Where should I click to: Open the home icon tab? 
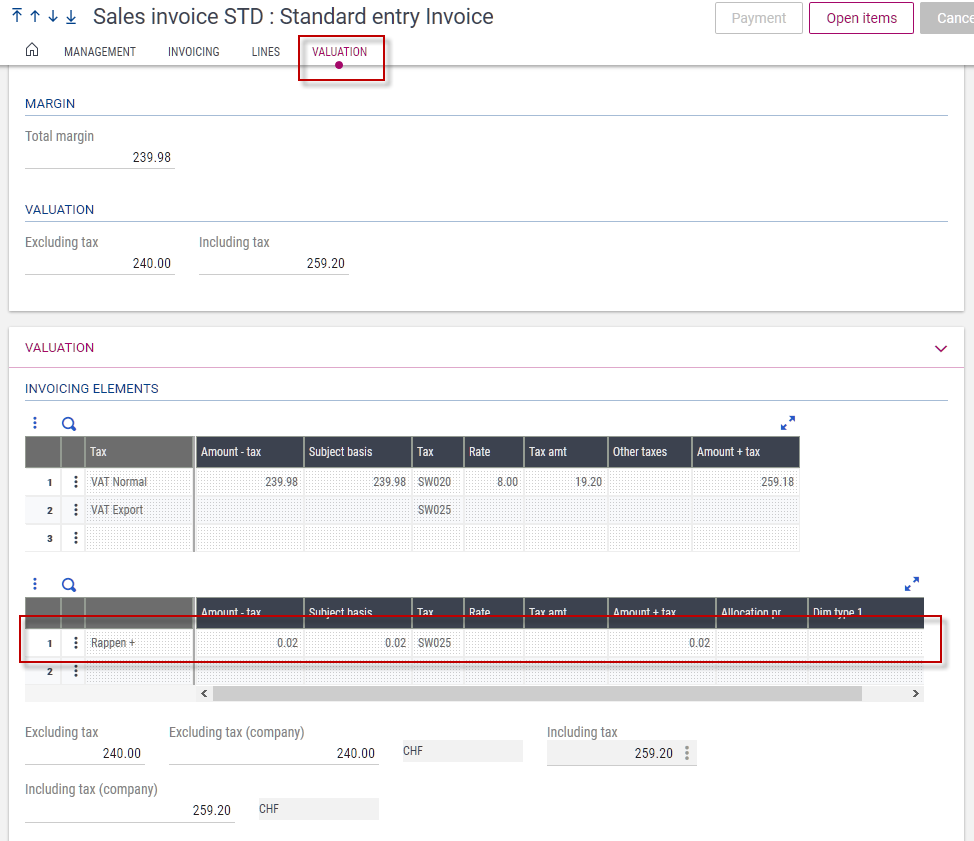click(32, 50)
